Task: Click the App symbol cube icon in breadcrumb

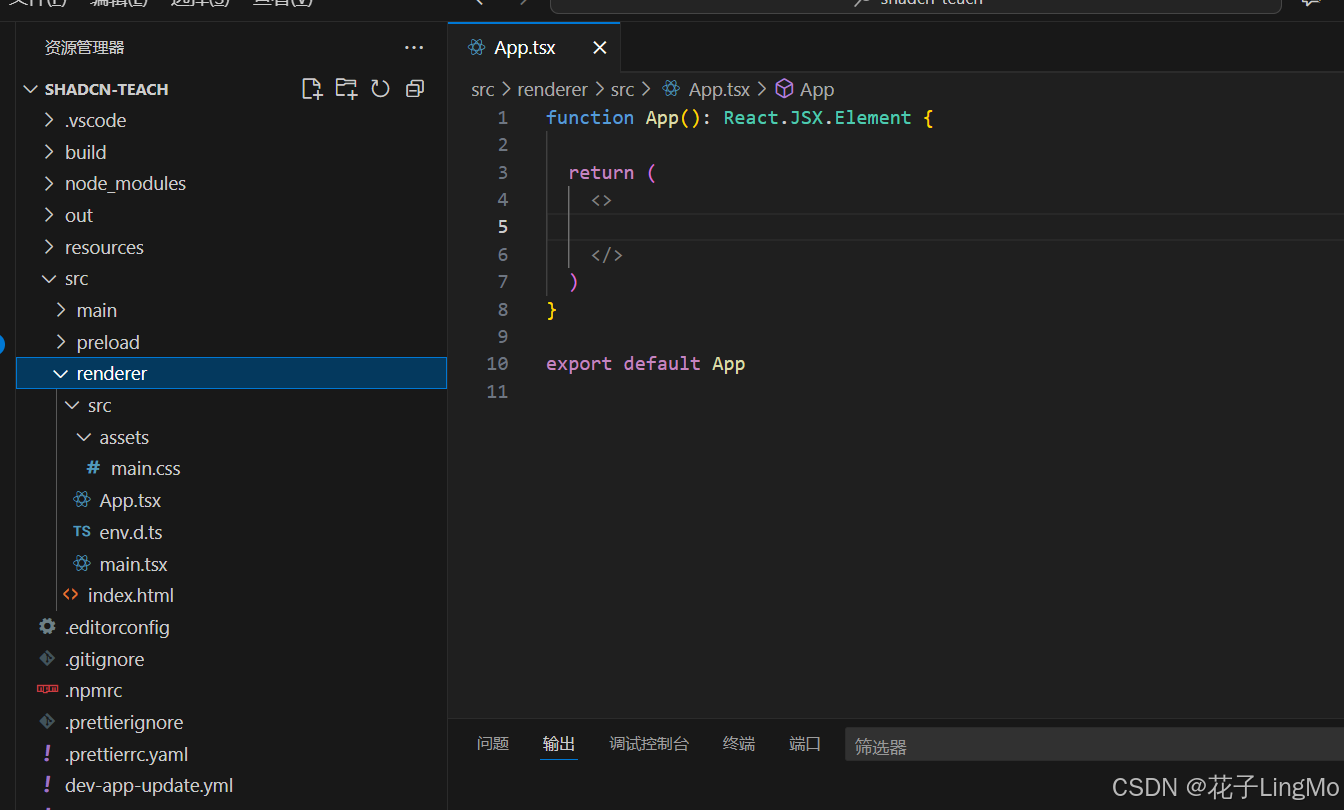Action: (785, 89)
